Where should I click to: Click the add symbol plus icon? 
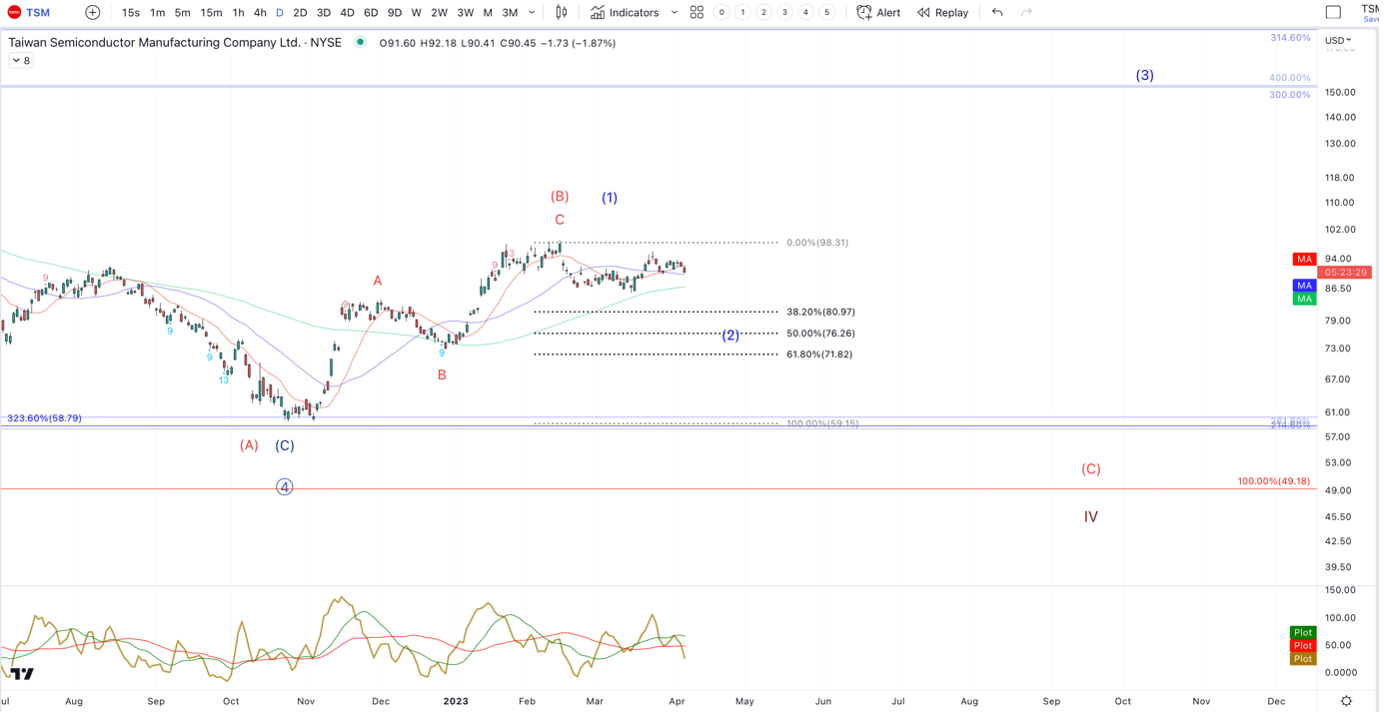(x=93, y=13)
